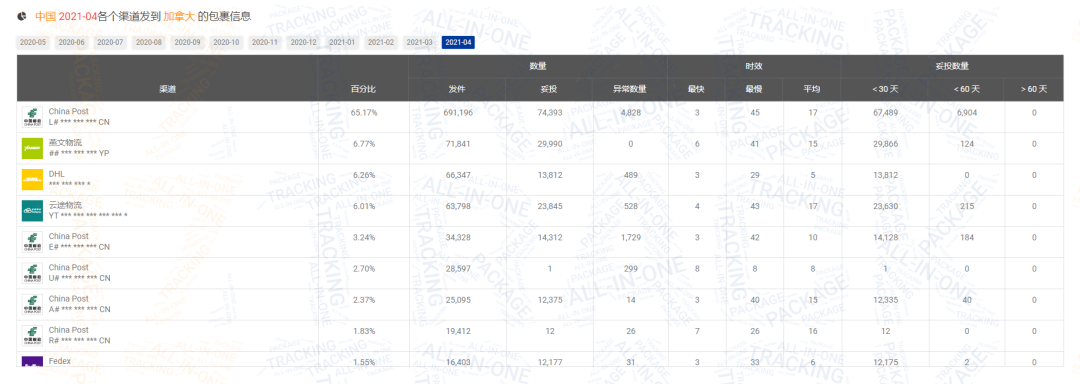The width and height of the screenshot is (1080, 384).
Task: Click the China Post E# channel logo
Action: (32, 242)
